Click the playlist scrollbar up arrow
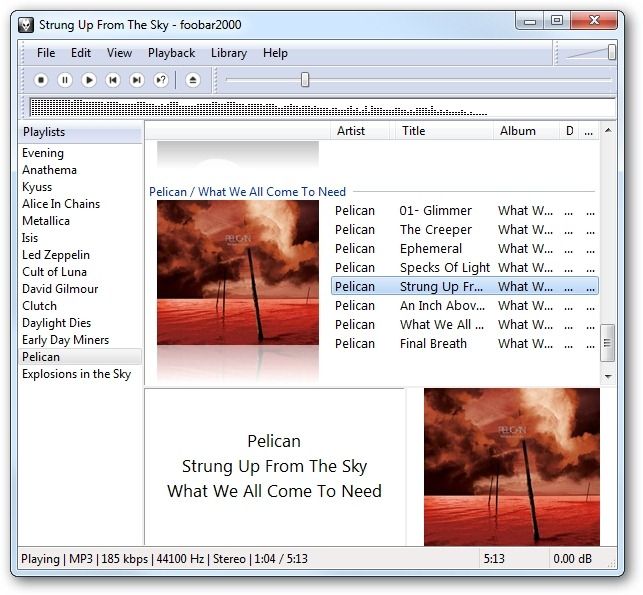This screenshot has width=643, height=595. (x=608, y=130)
